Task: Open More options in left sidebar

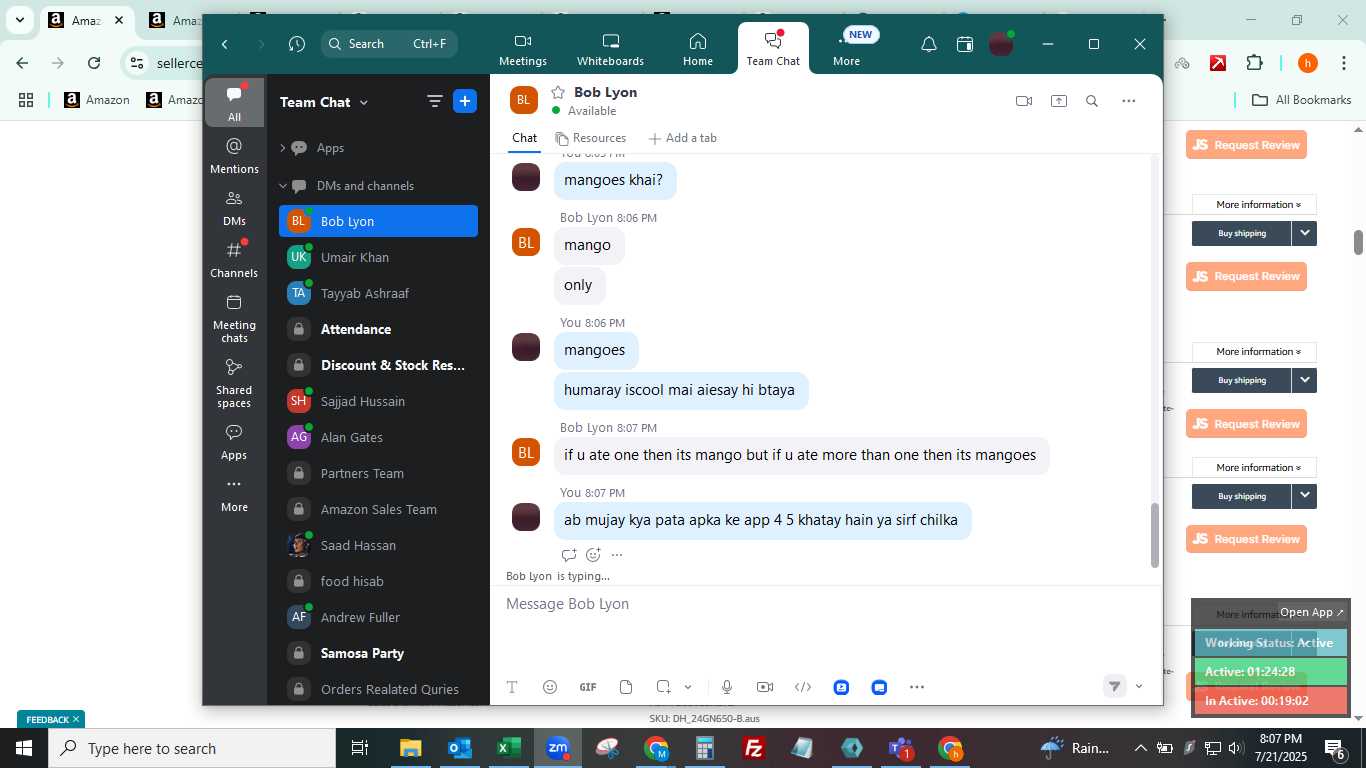Action: 234,495
